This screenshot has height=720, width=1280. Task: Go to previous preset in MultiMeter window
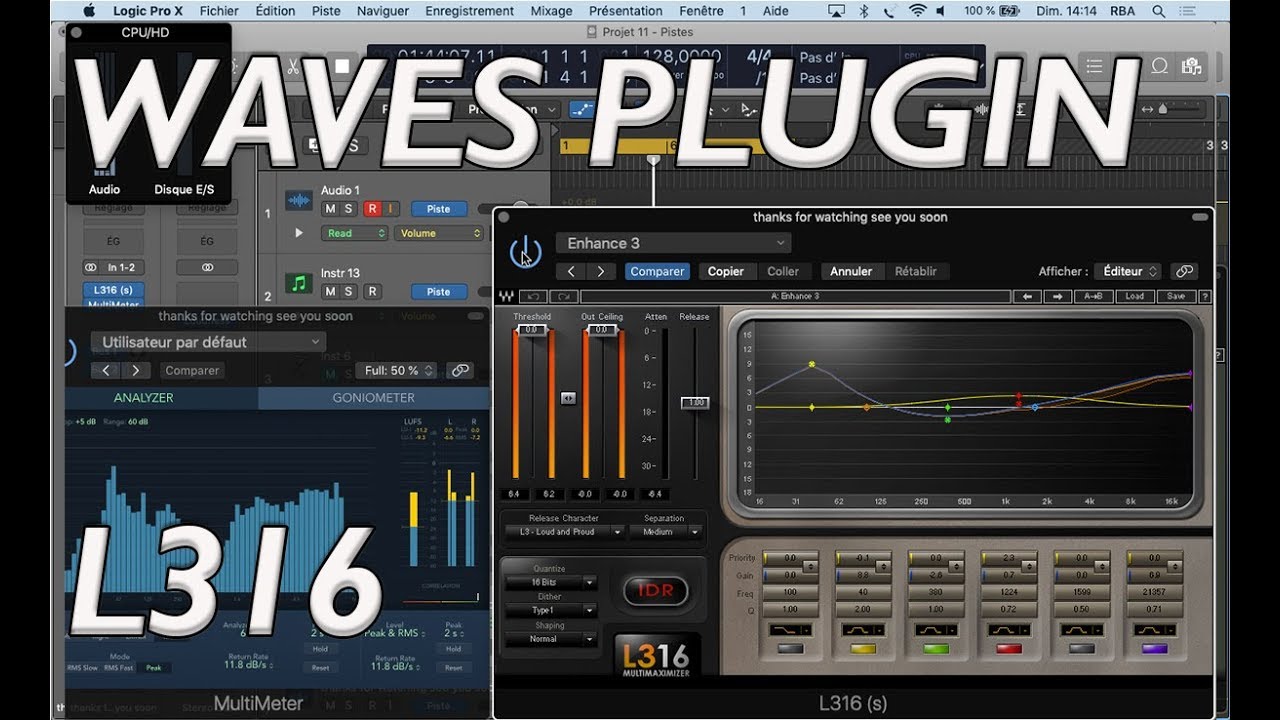pyautogui.click(x=105, y=370)
